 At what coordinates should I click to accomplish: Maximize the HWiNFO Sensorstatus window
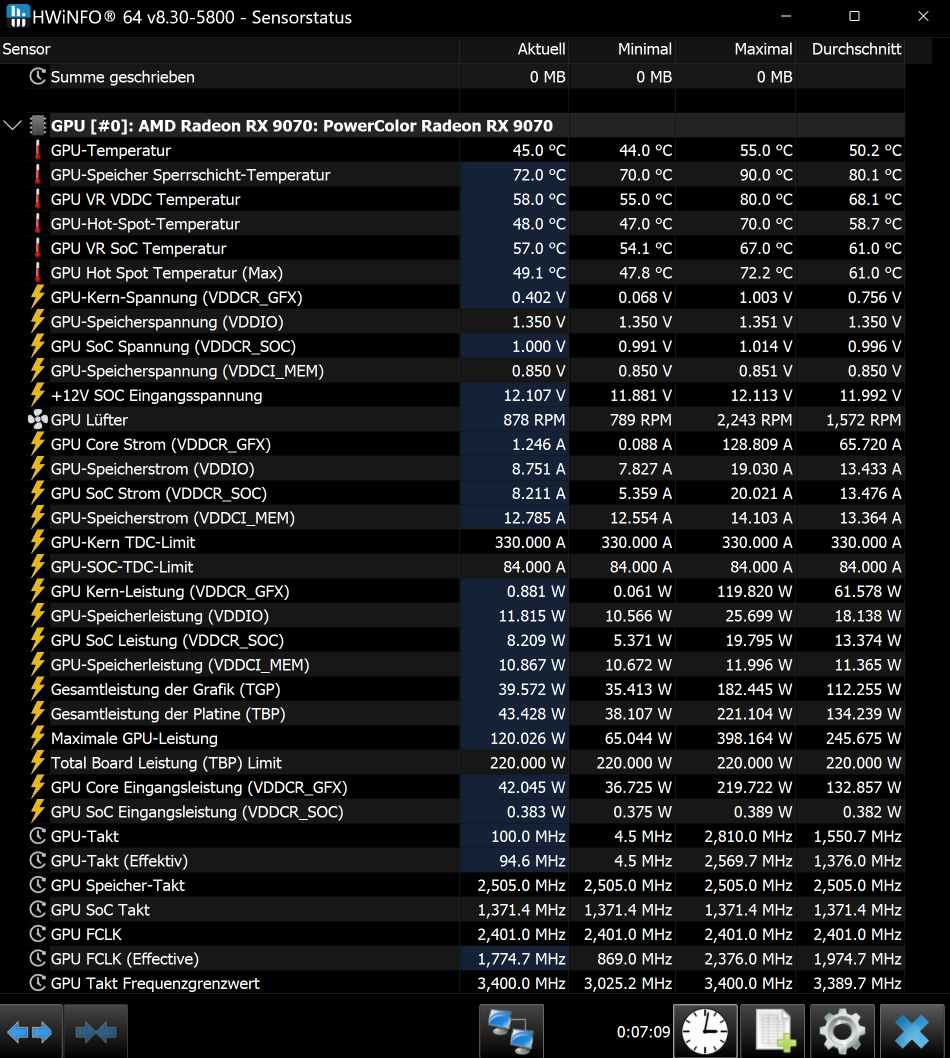pos(854,16)
